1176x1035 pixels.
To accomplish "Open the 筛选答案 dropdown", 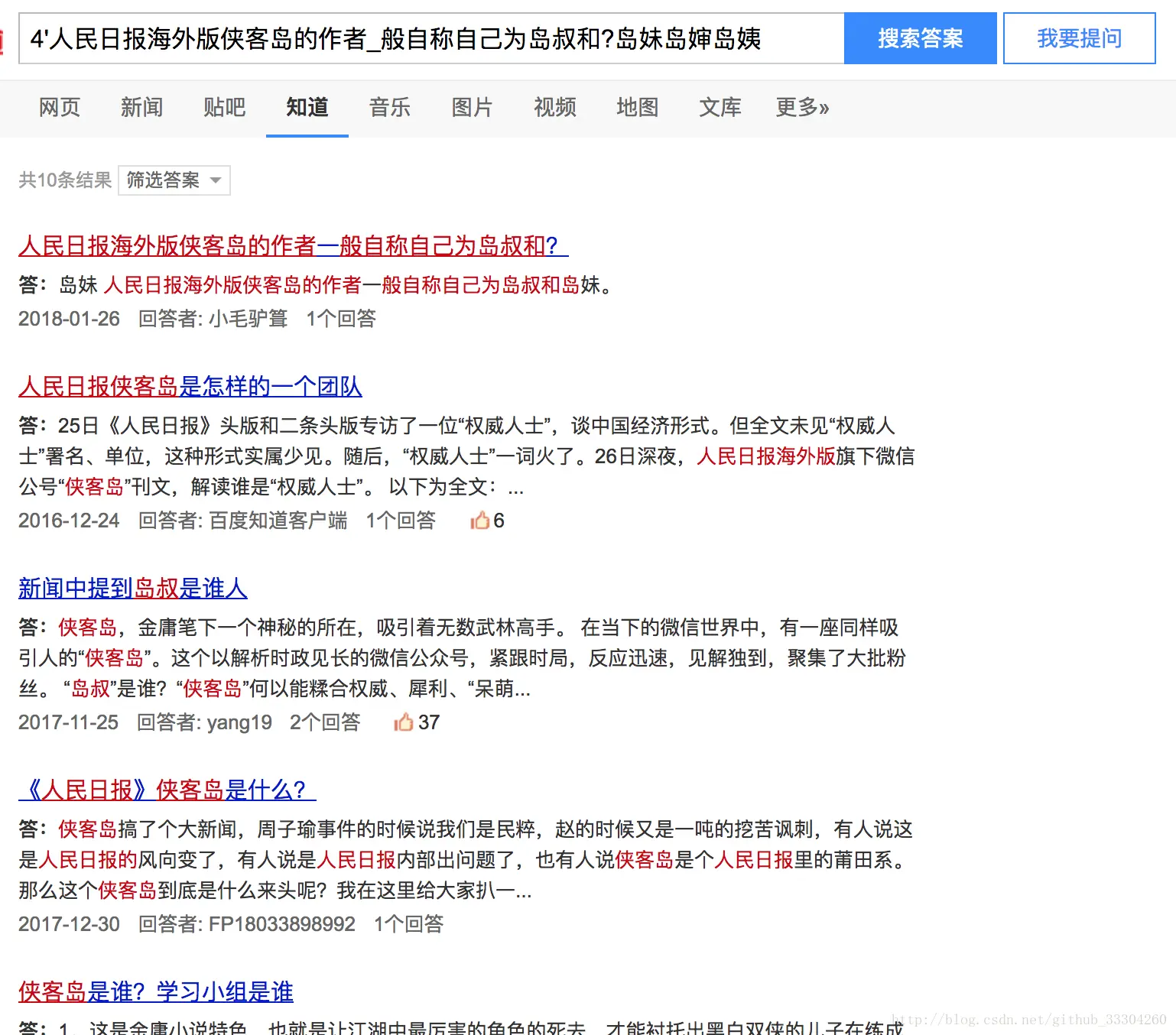I will (174, 180).
